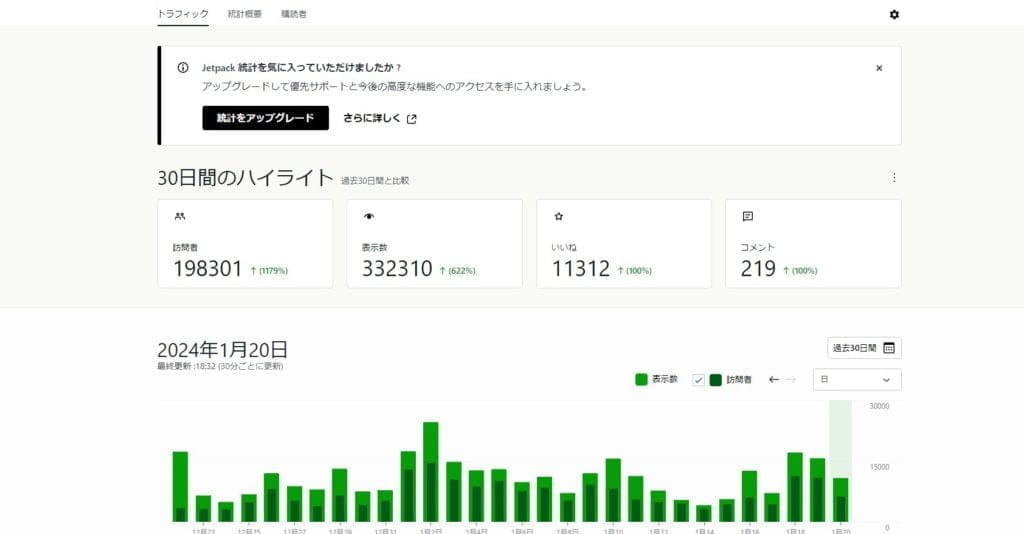Click the visitors people icon
Viewport: 1024px width, 534px height.
coord(179,215)
